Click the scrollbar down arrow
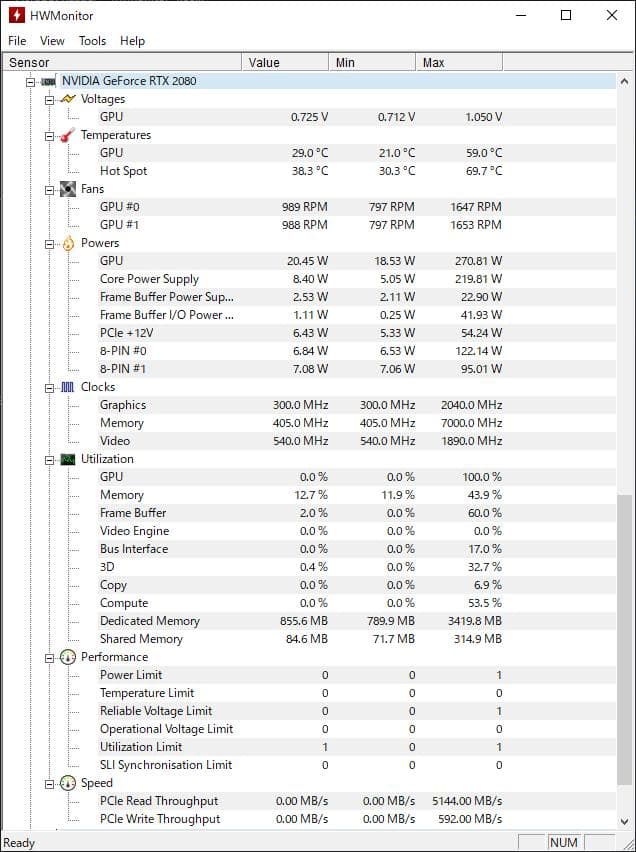This screenshot has height=852, width=636. tap(624, 821)
